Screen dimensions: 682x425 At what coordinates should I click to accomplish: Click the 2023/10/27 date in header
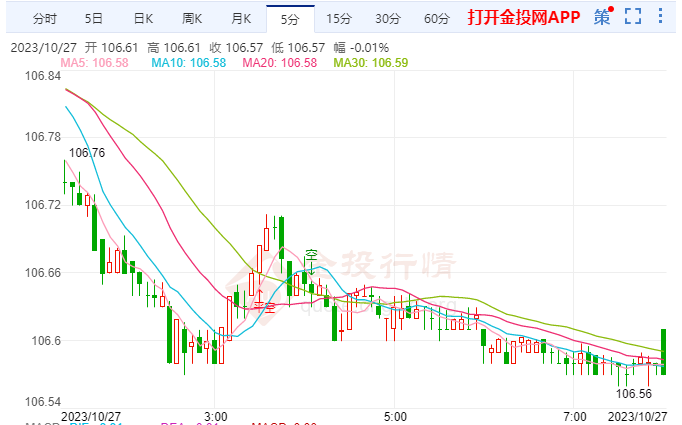43,47
